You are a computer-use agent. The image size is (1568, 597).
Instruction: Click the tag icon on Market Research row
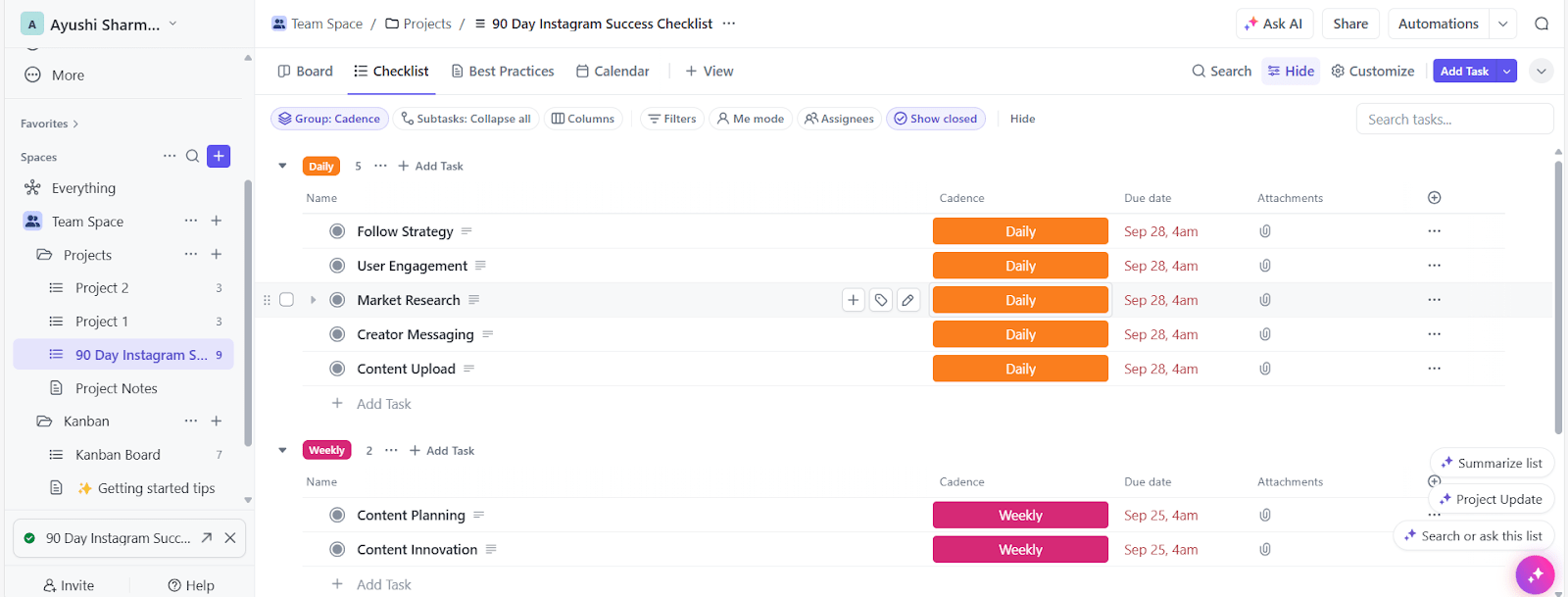(x=881, y=300)
